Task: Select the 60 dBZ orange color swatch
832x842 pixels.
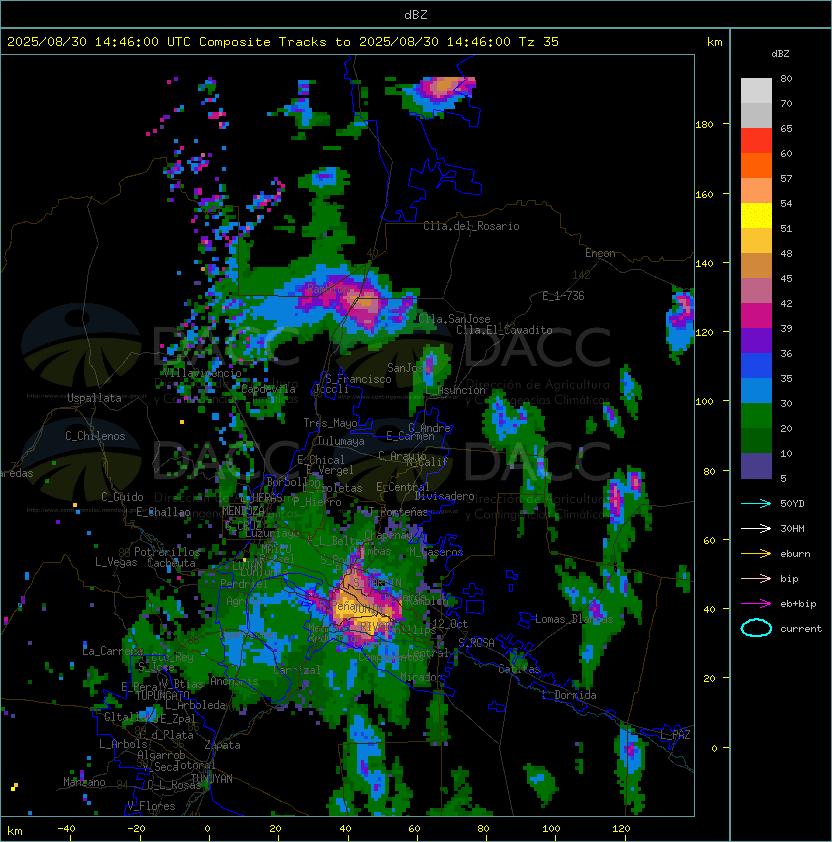Action: (x=756, y=165)
